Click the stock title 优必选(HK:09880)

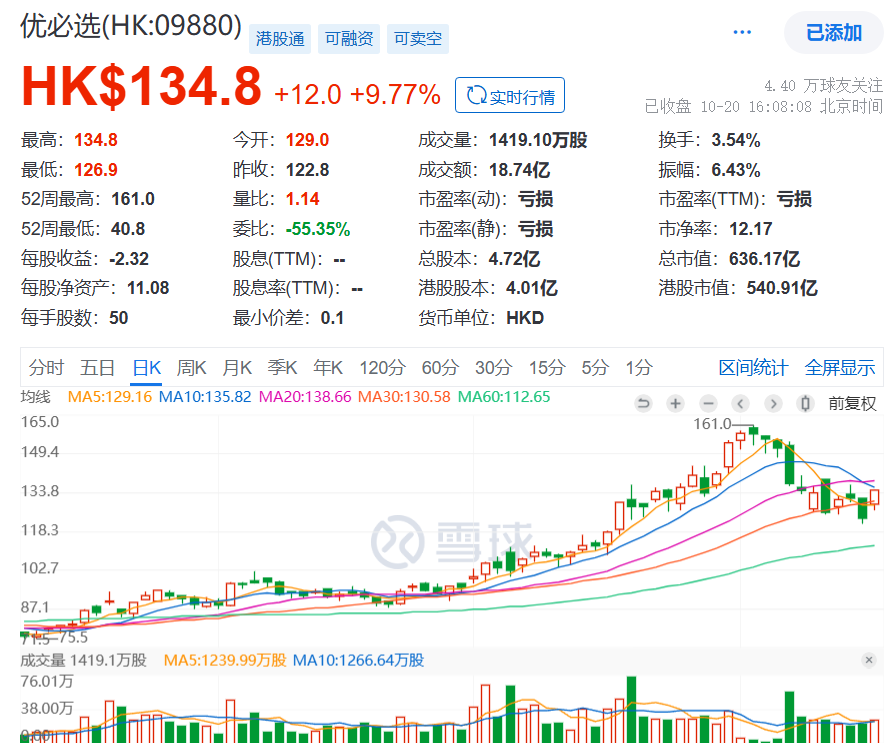click(131, 26)
